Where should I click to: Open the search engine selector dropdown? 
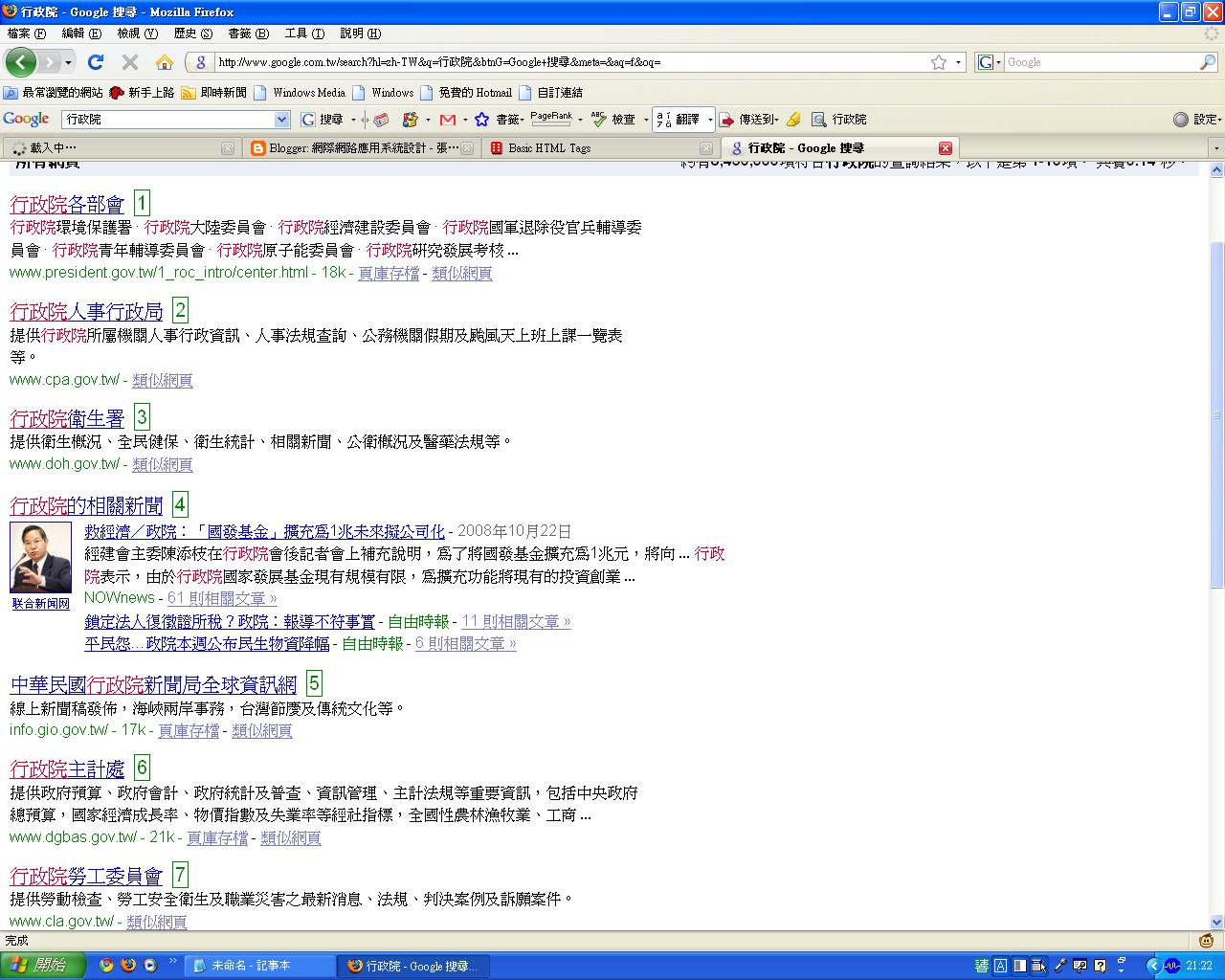tap(989, 62)
